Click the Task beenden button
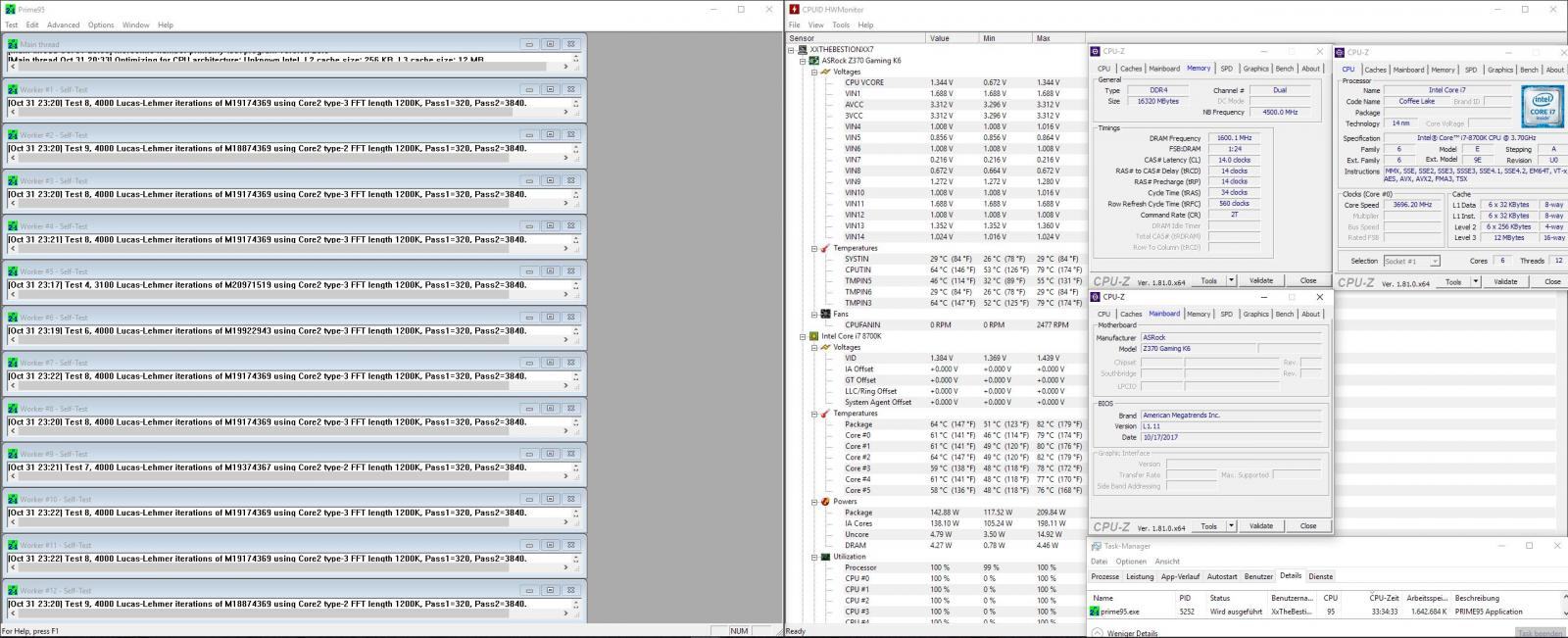Image resolution: width=1568 pixels, height=638 pixels. coord(1540,634)
